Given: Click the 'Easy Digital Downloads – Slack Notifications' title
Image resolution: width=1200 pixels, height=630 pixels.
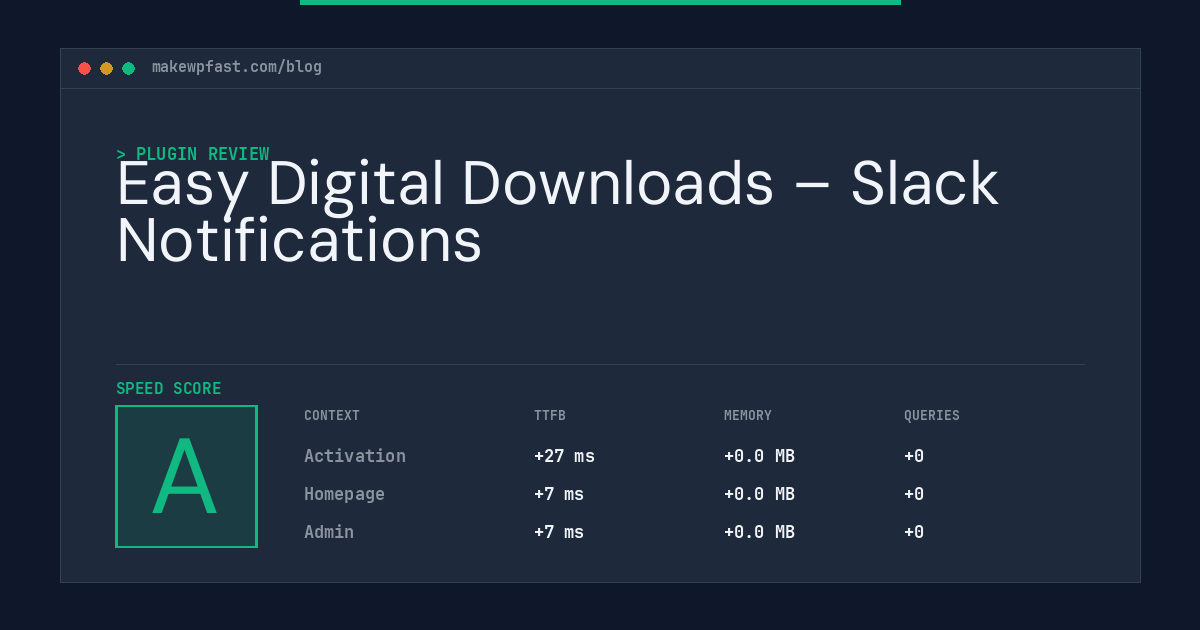Looking at the screenshot, I should (557, 212).
